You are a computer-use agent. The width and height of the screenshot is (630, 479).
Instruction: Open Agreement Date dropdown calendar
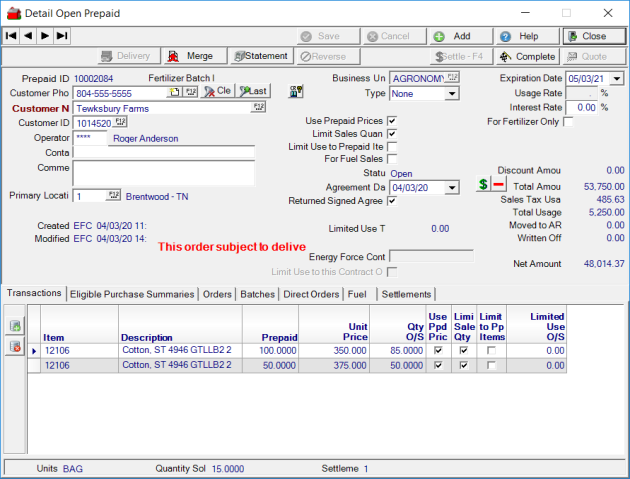[452, 187]
